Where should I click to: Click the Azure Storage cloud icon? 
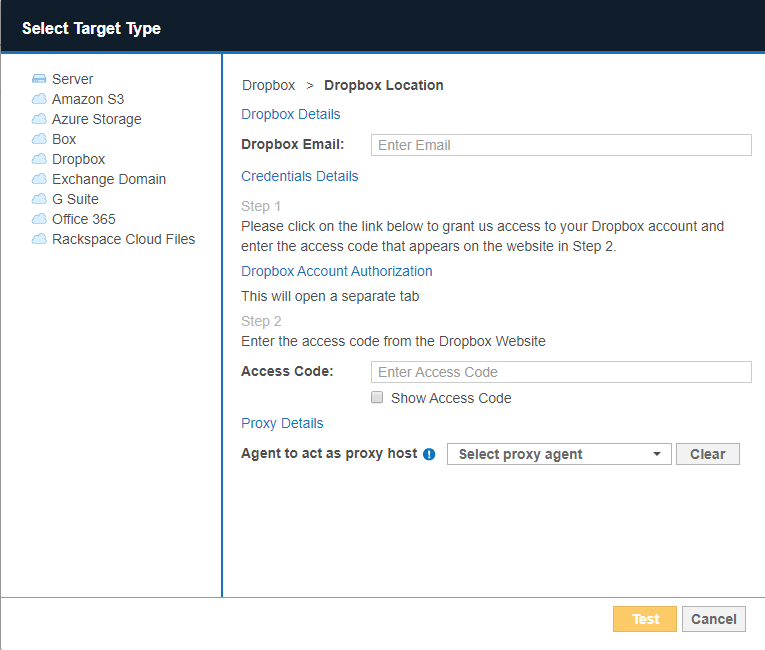[39, 119]
